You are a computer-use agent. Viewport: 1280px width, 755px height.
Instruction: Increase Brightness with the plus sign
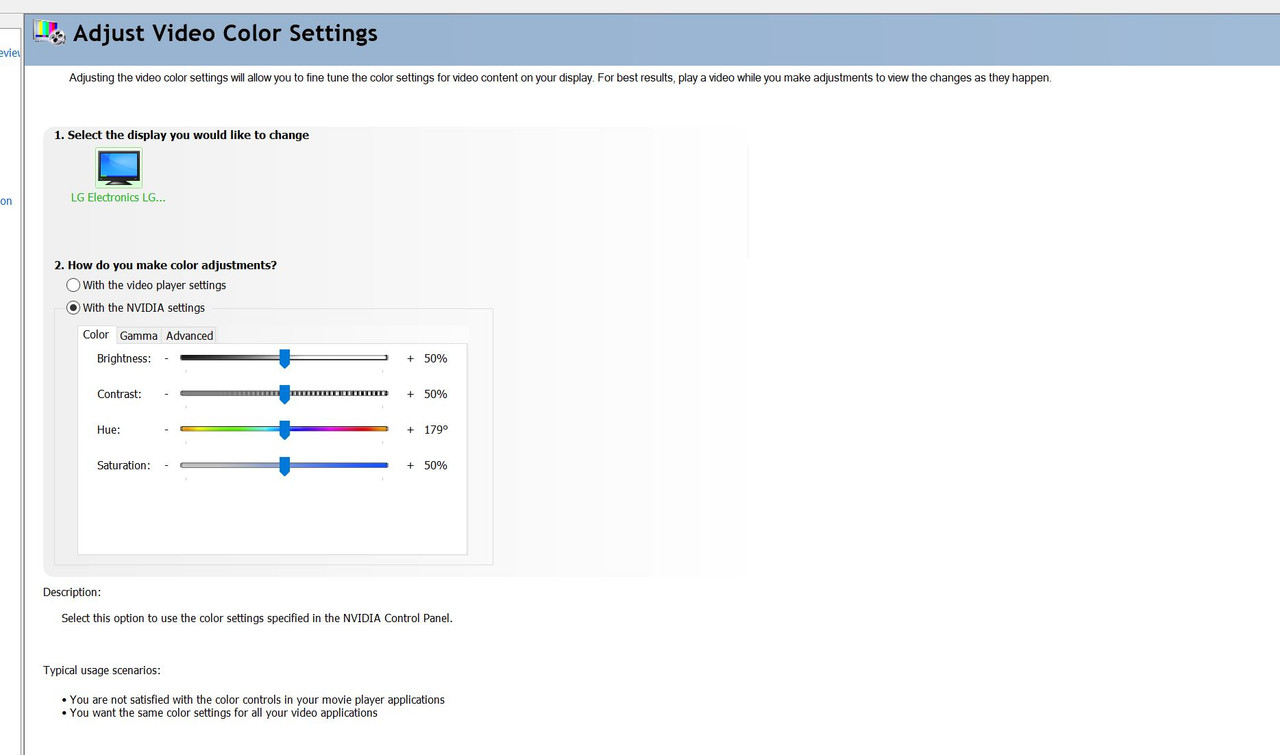(410, 358)
